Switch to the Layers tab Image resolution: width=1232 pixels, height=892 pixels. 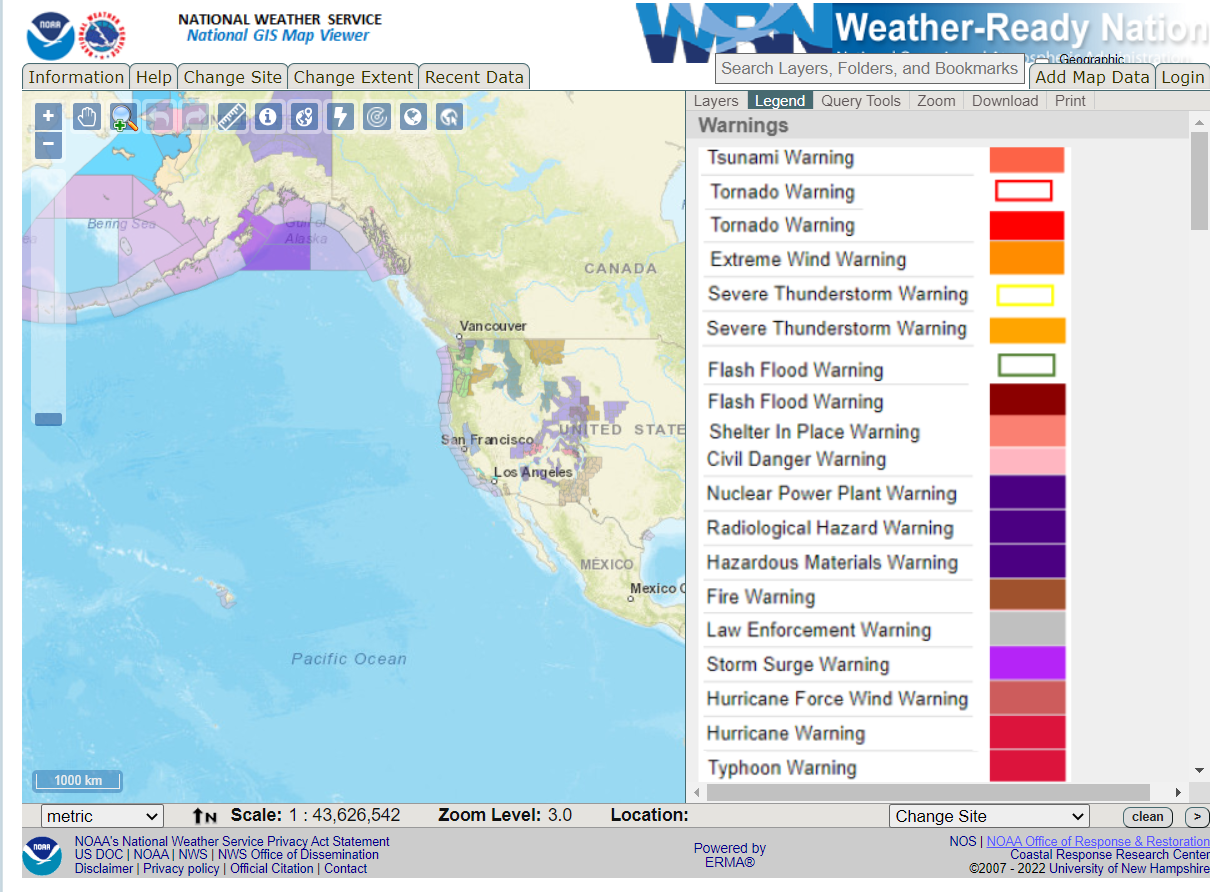pyautogui.click(x=717, y=100)
